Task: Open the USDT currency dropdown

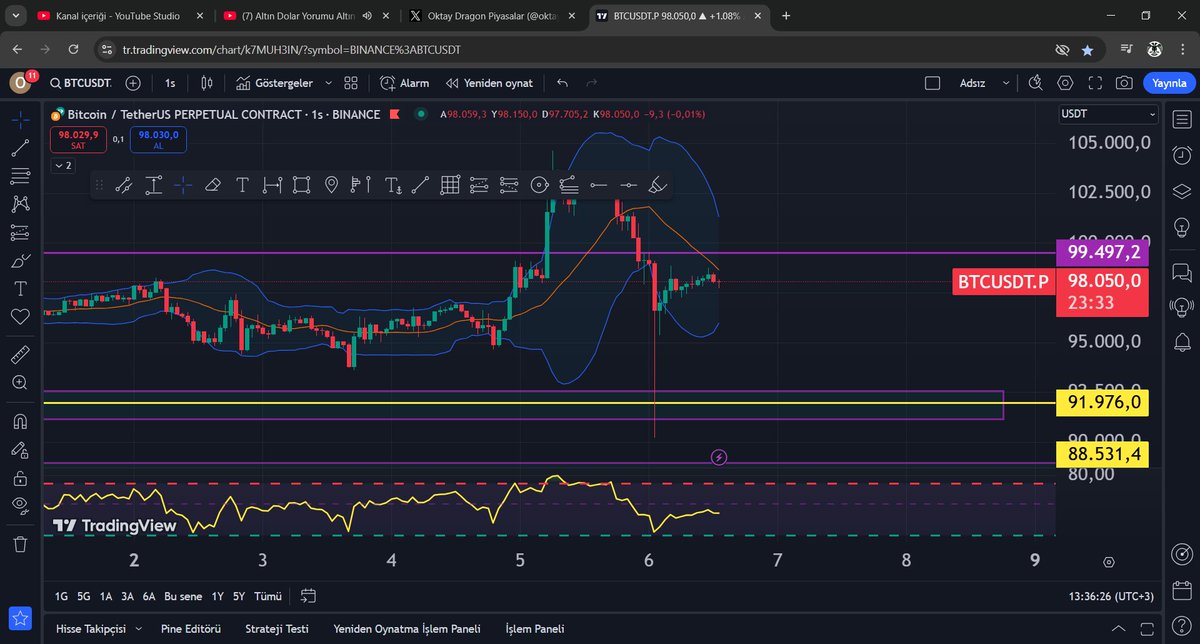Action: 1106,113
